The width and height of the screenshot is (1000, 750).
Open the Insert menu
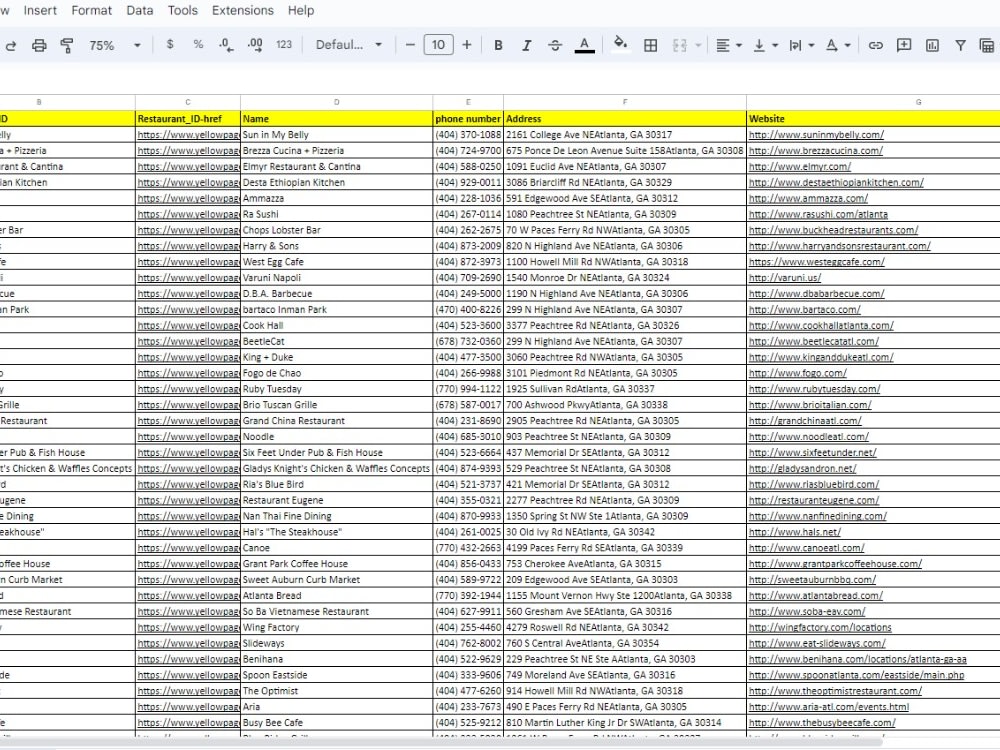pos(40,10)
